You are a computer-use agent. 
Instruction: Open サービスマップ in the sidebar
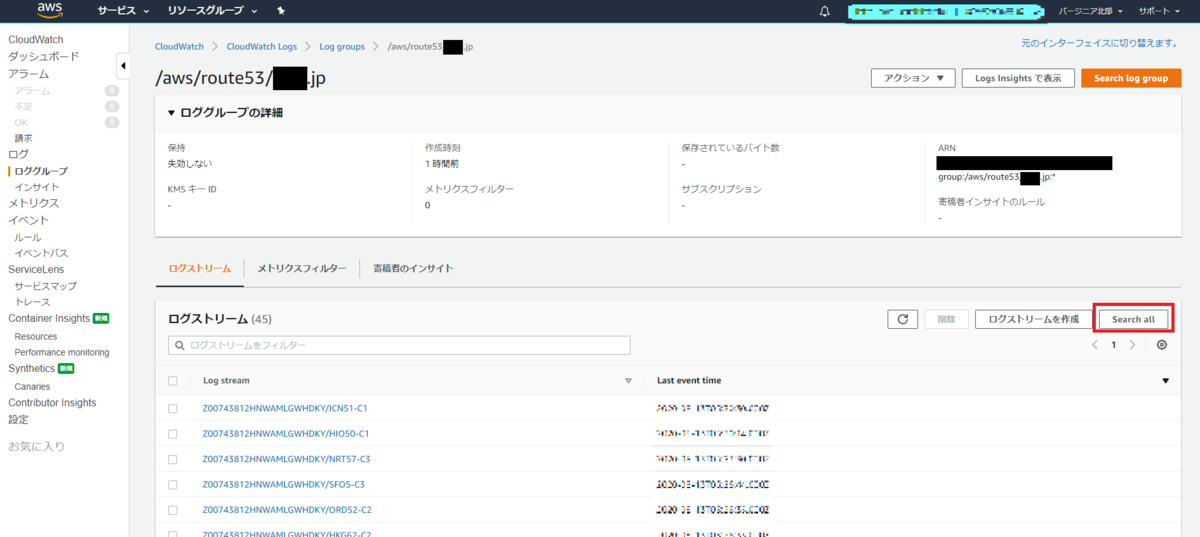[45, 286]
